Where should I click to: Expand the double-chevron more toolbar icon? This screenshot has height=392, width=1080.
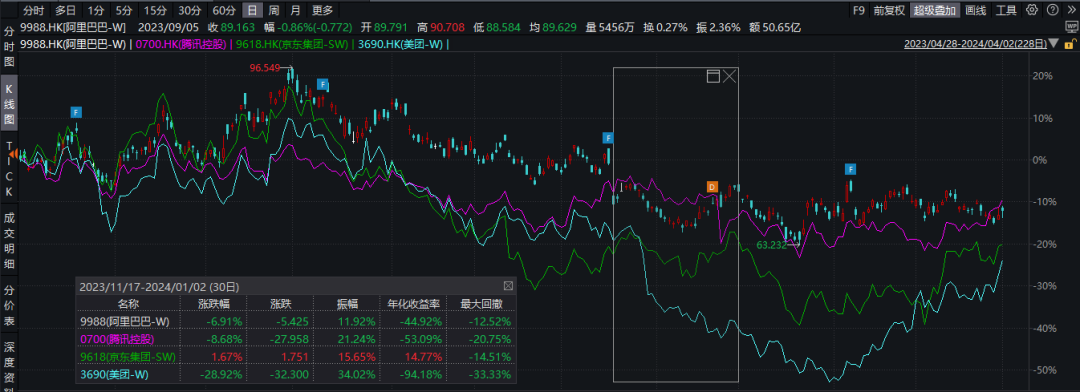coord(1071,10)
